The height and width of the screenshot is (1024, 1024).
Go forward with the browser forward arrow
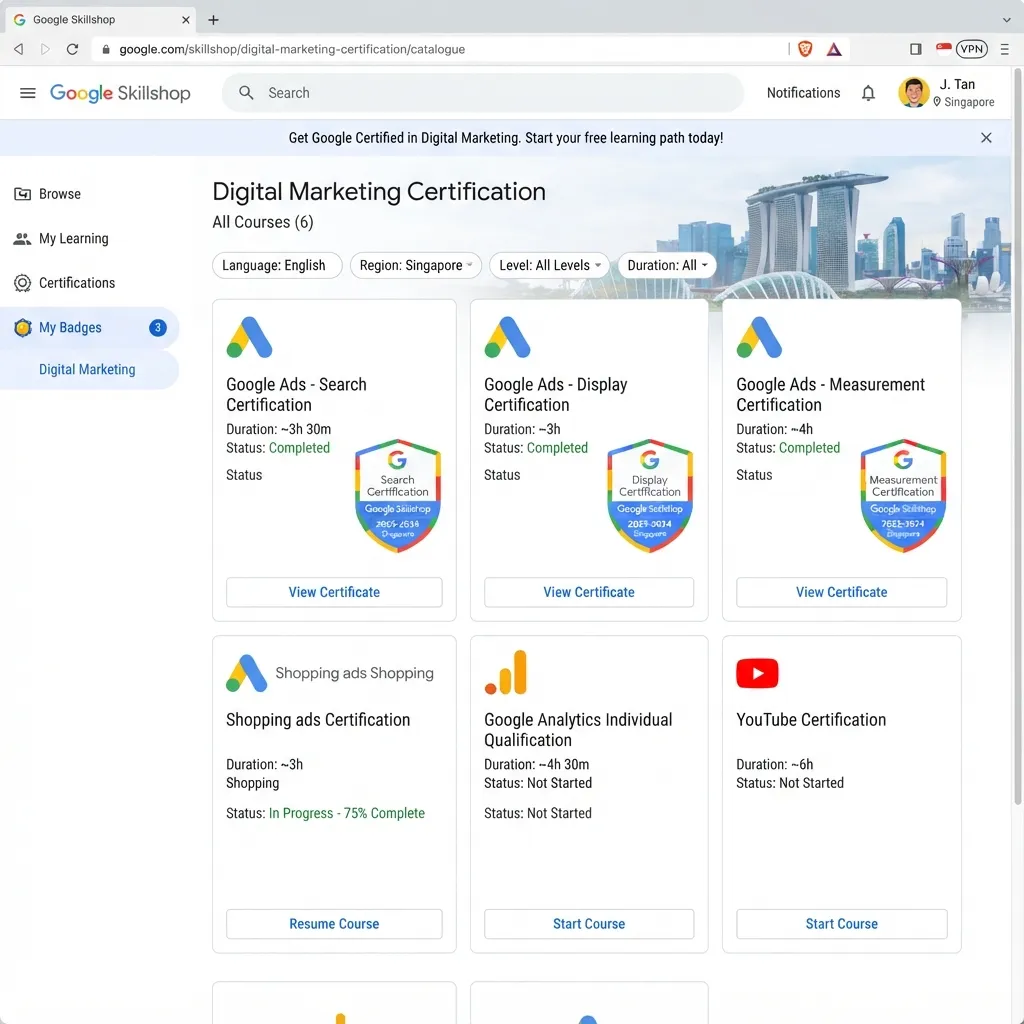click(x=45, y=49)
